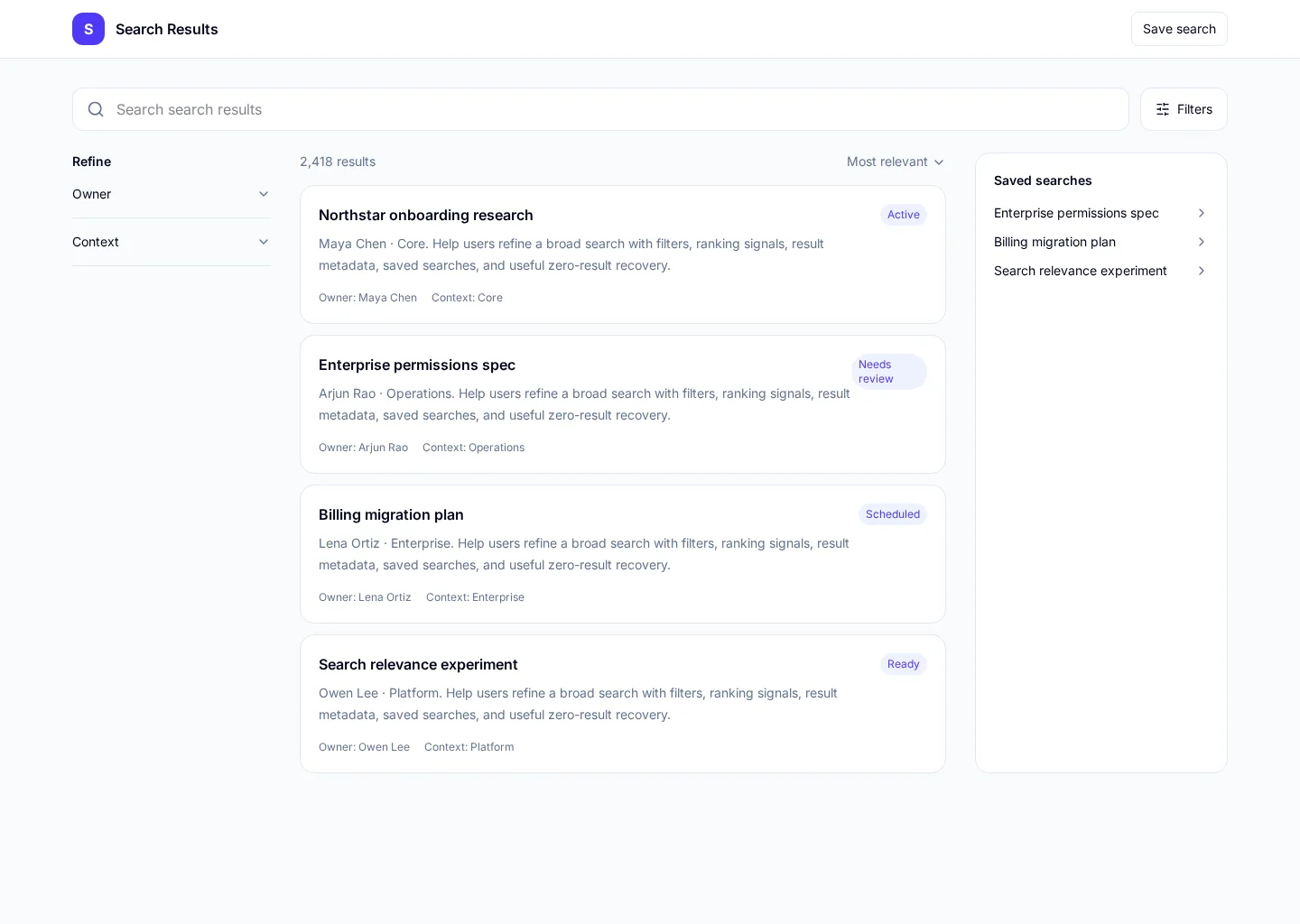Open the Most relevant sort dropdown
Image resolution: width=1300 pixels, height=924 pixels.
point(896,162)
